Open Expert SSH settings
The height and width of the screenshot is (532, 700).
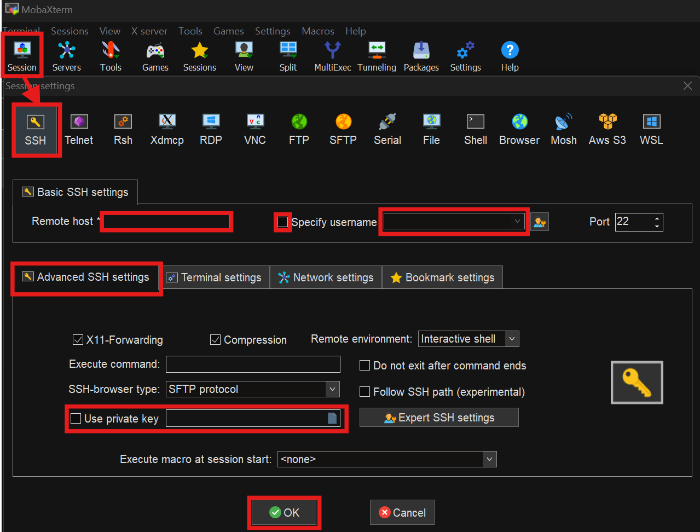point(439,418)
